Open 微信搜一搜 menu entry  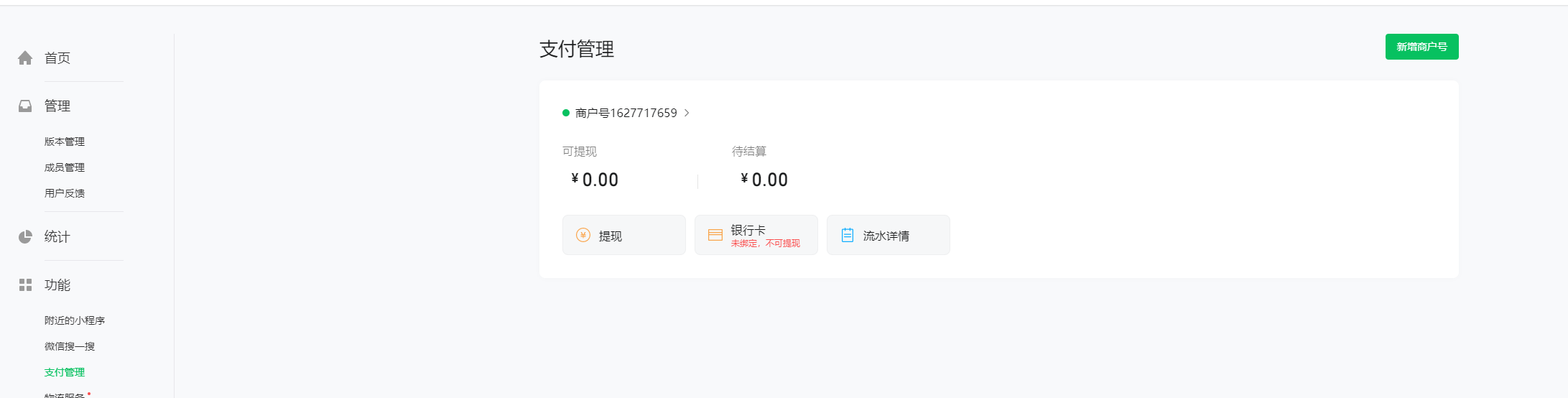(70, 346)
